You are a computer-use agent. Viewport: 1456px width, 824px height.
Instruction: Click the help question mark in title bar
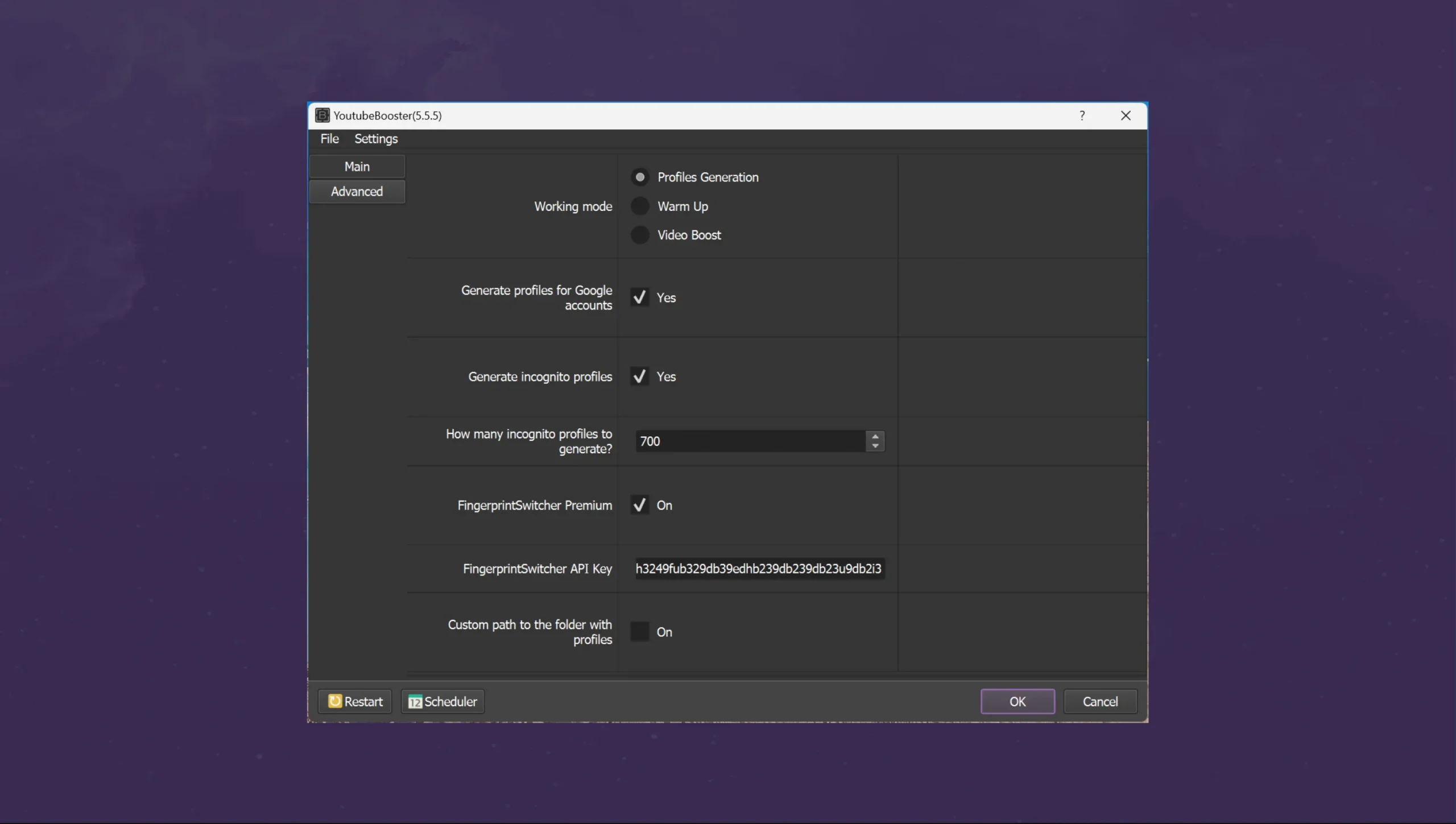1082,115
